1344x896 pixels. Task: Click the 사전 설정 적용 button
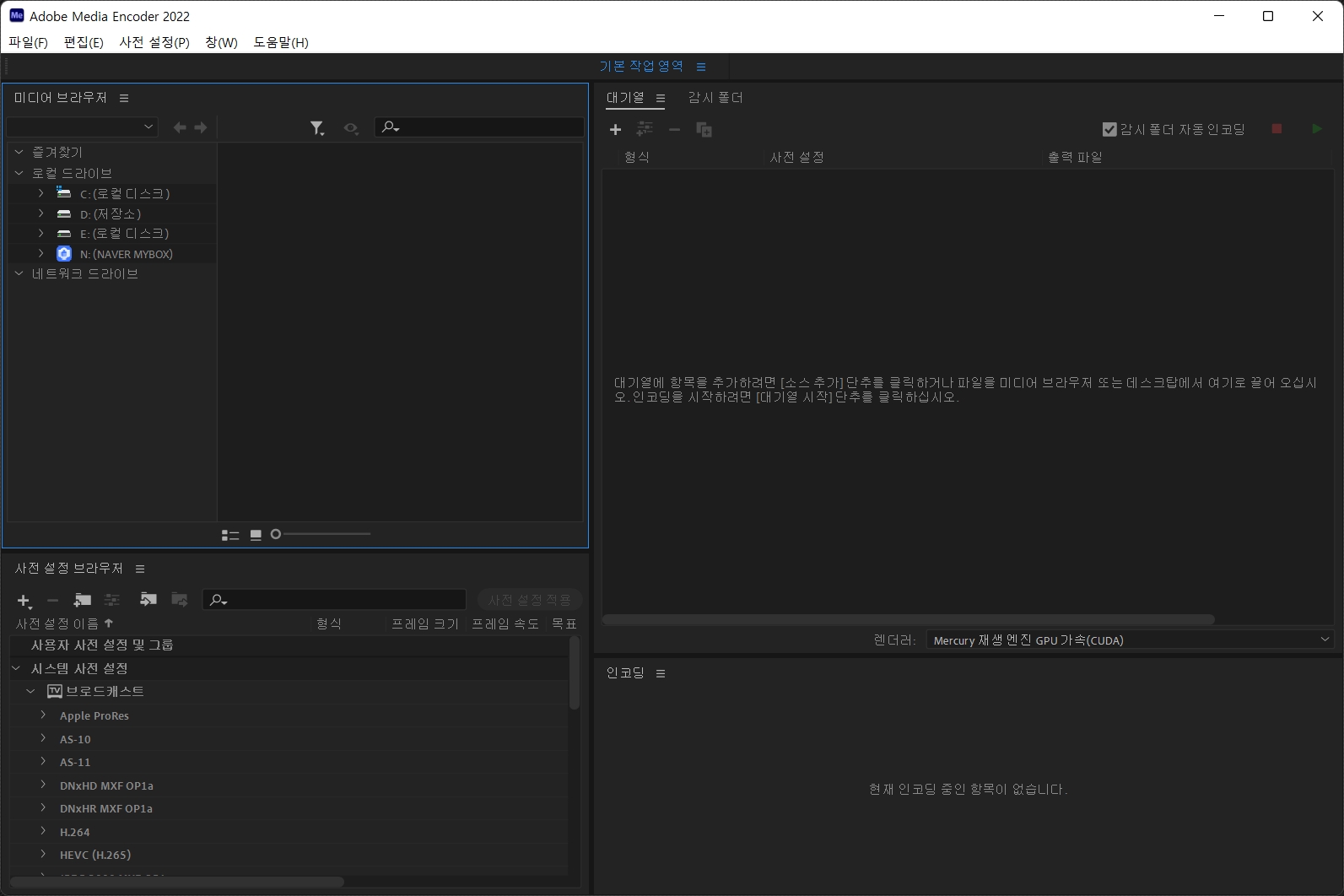coord(530,600)
